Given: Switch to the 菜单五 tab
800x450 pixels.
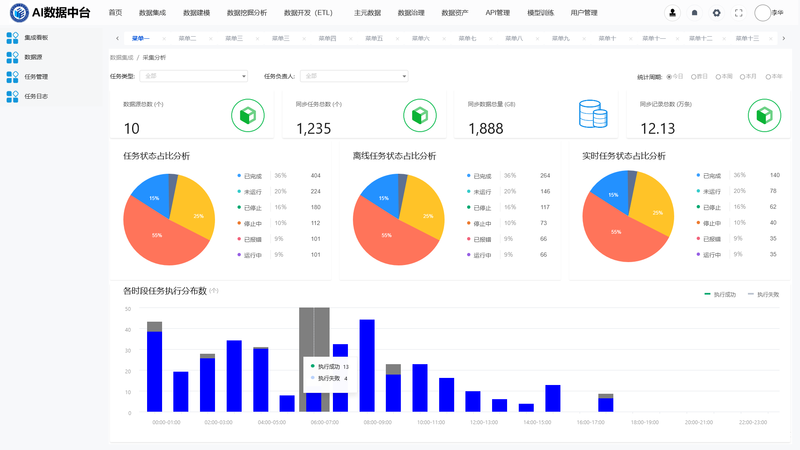Looking at the screenshot, I should click(373, 38).
